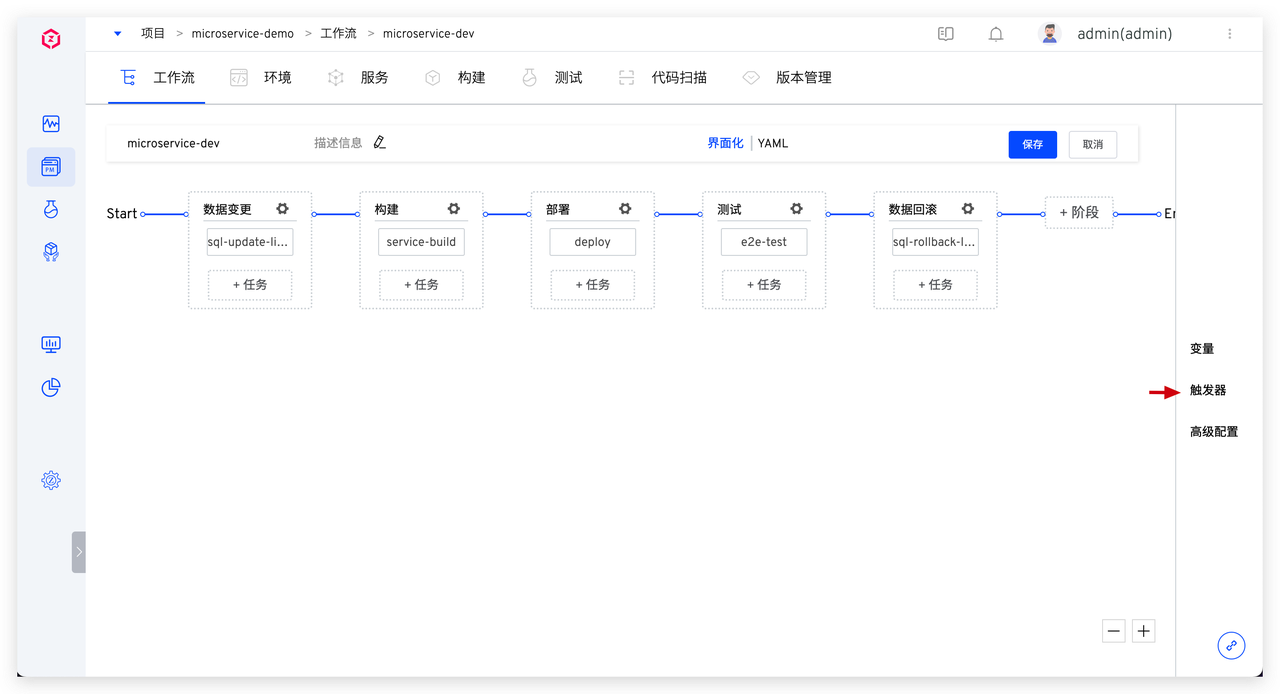This screenshot has height=694, width=1280.
Task: Open settings gear for 构建 stage
Action: (x=454, y=209)
